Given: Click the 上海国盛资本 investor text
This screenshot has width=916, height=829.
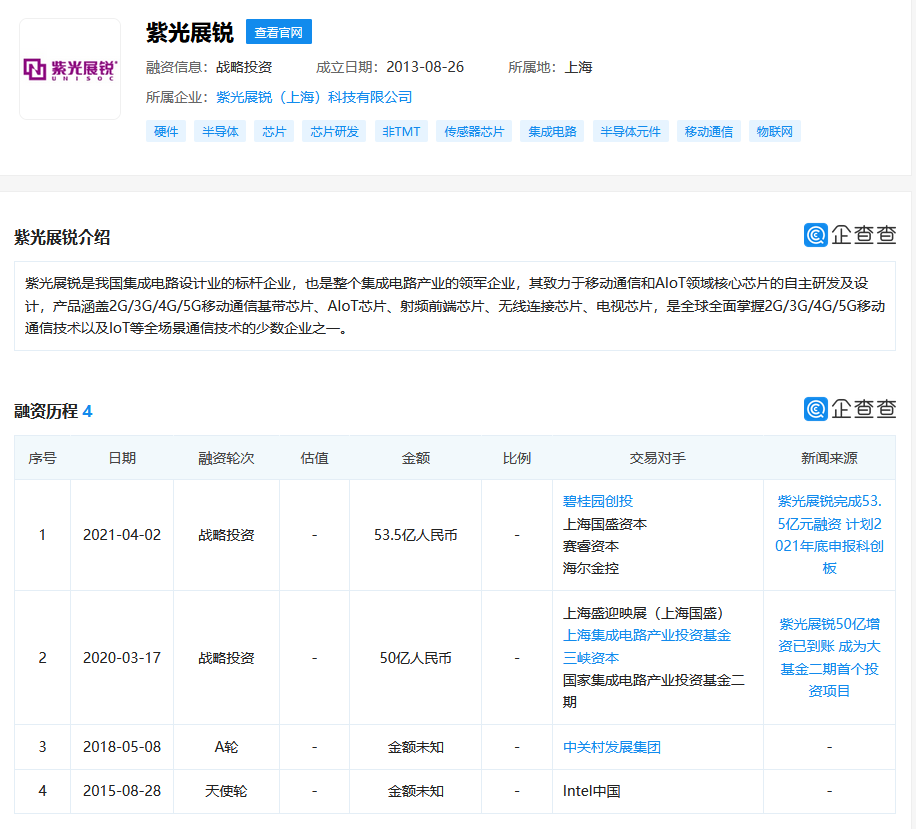Looking at the screenshot, I should [x=605, y=524].
